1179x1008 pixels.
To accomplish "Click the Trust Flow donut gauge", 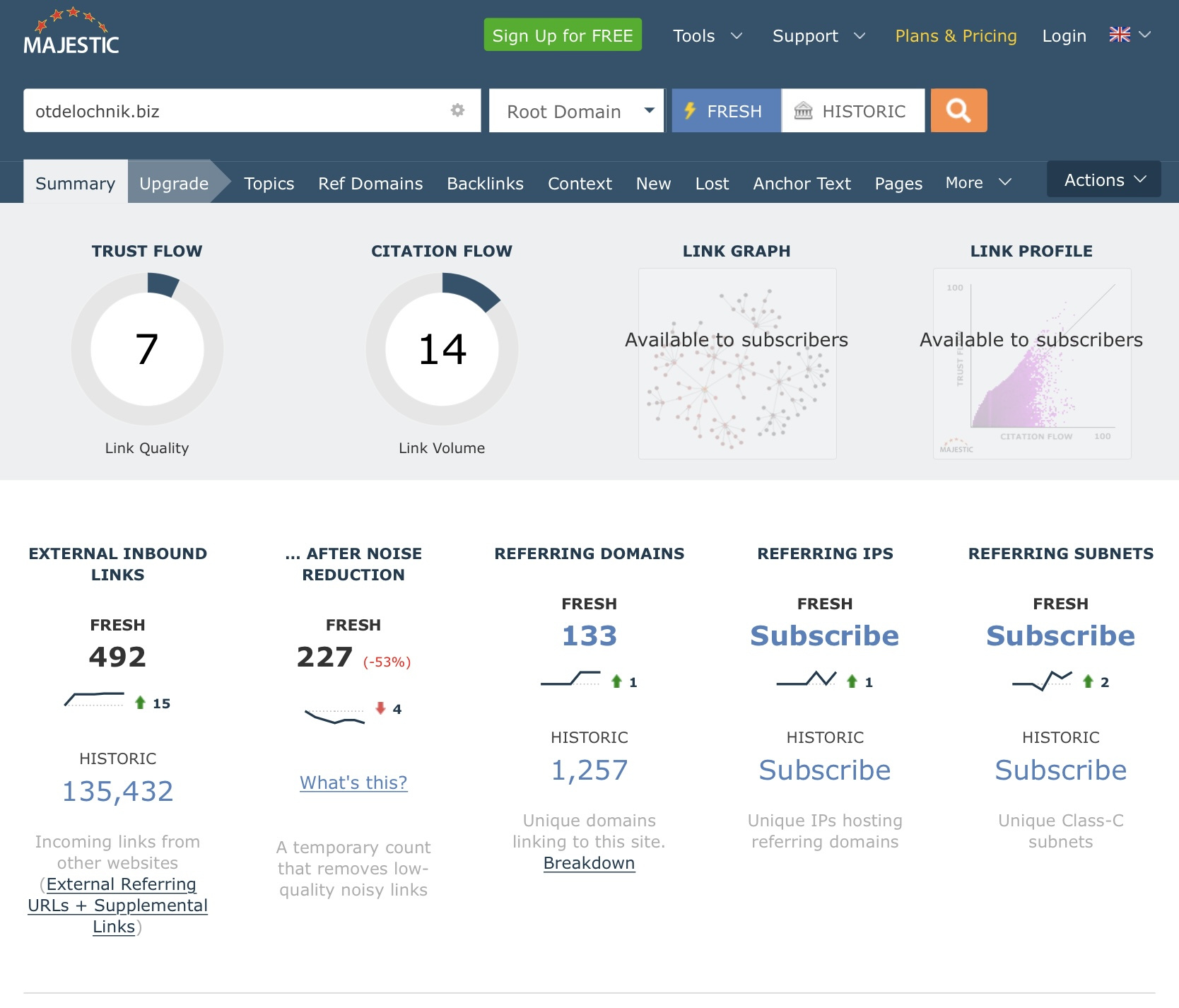I will (x=147, y=349).
